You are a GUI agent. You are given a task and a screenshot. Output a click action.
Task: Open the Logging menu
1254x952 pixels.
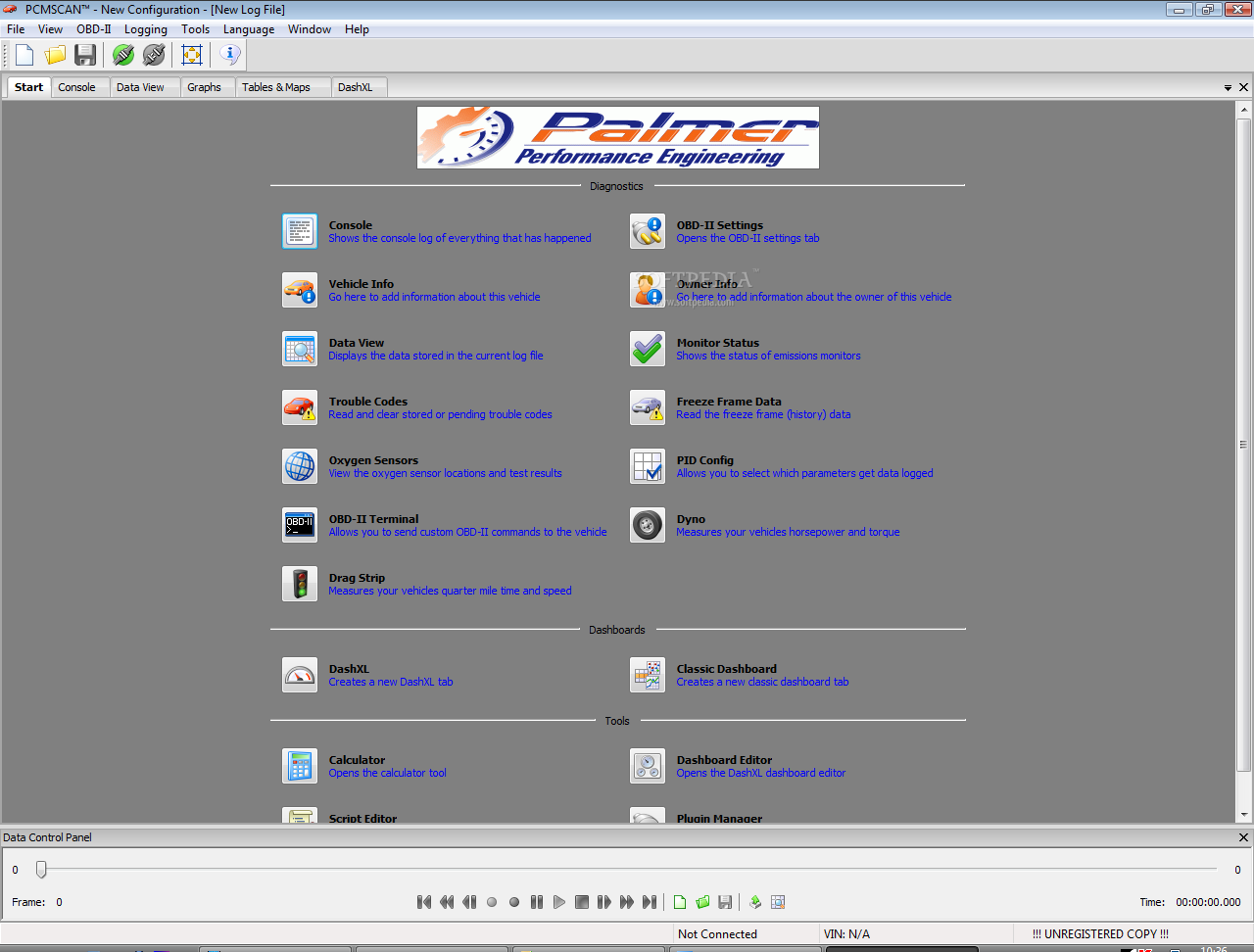(146, 29)
